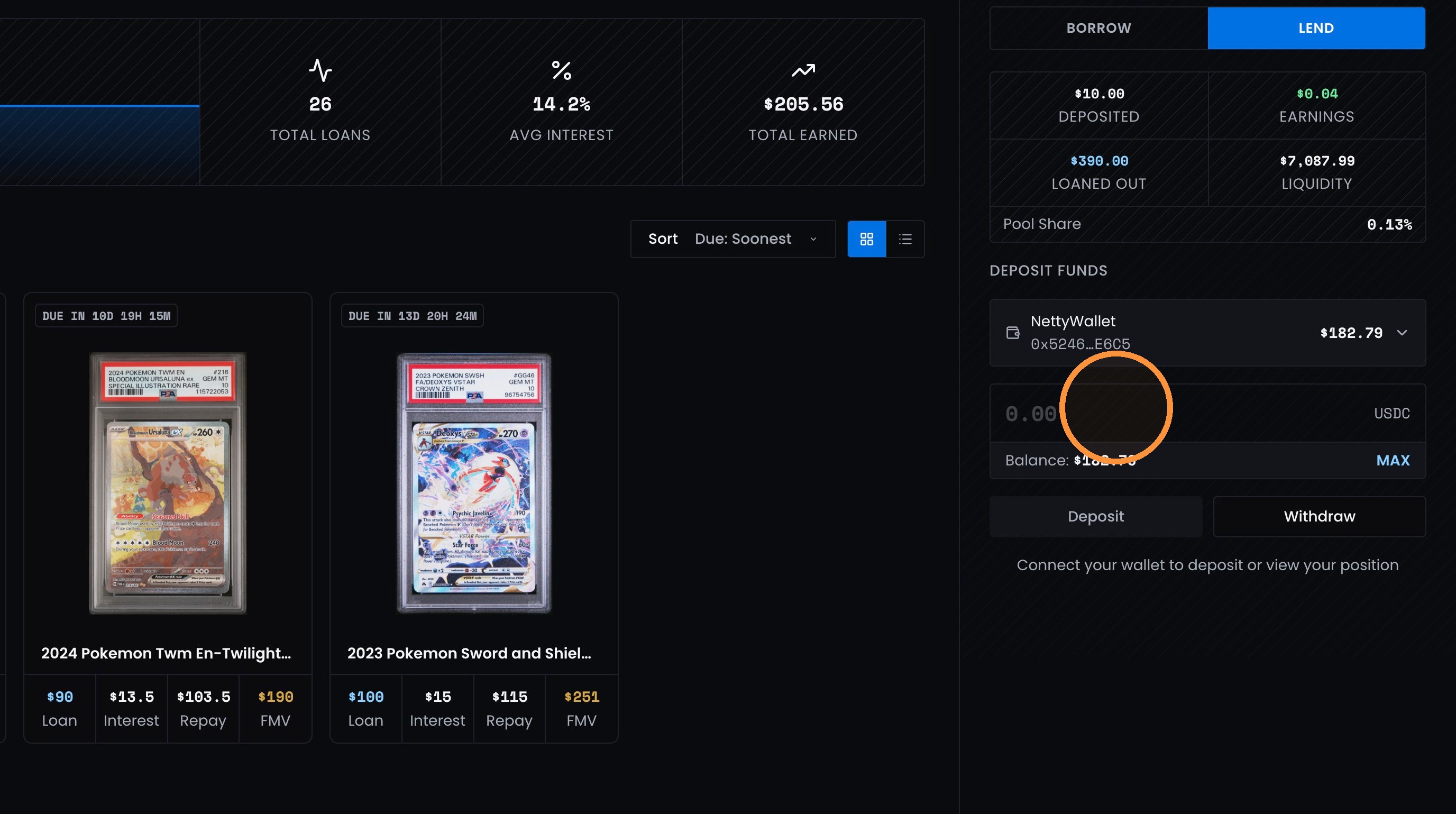Screen dimensions: 1456x814
Task: Click the $0.04 earnings value
Action: coord(1317,94)
